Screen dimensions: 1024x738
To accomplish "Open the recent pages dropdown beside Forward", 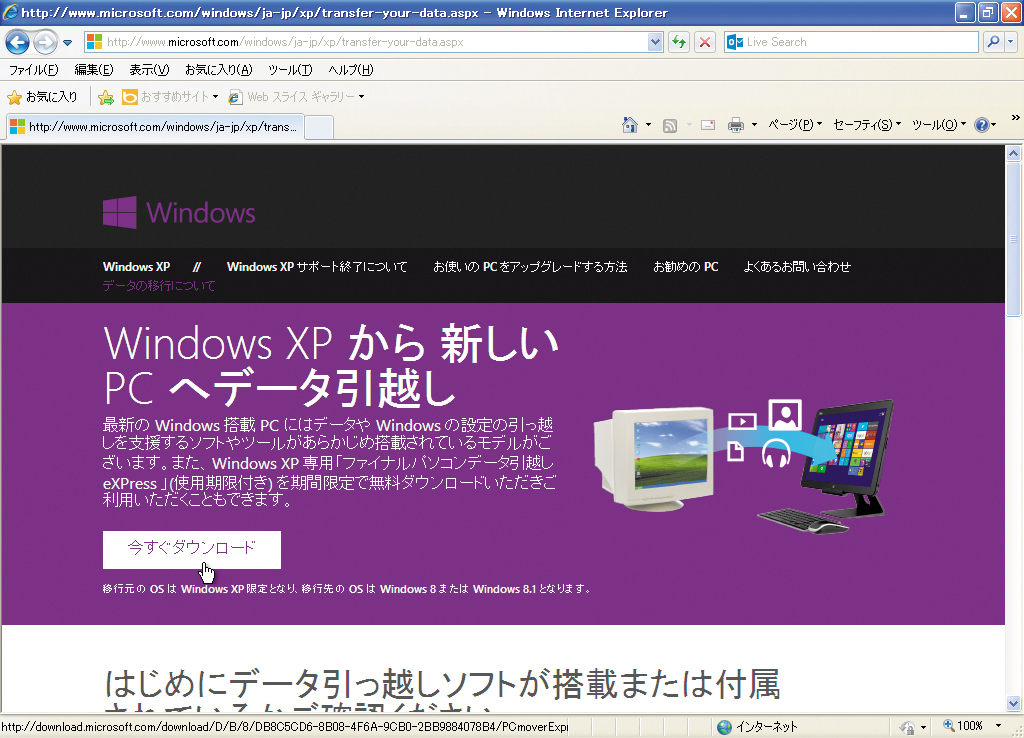I will [x=67, y=43].
